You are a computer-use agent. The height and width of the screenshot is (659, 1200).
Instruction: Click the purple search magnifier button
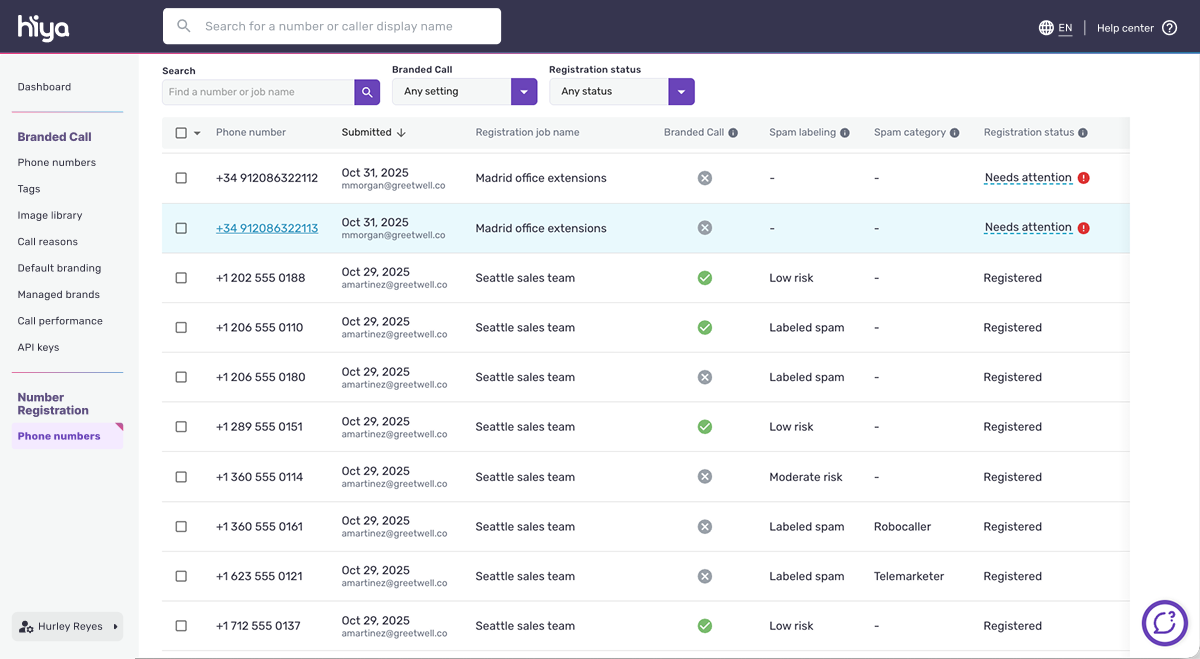367,92
